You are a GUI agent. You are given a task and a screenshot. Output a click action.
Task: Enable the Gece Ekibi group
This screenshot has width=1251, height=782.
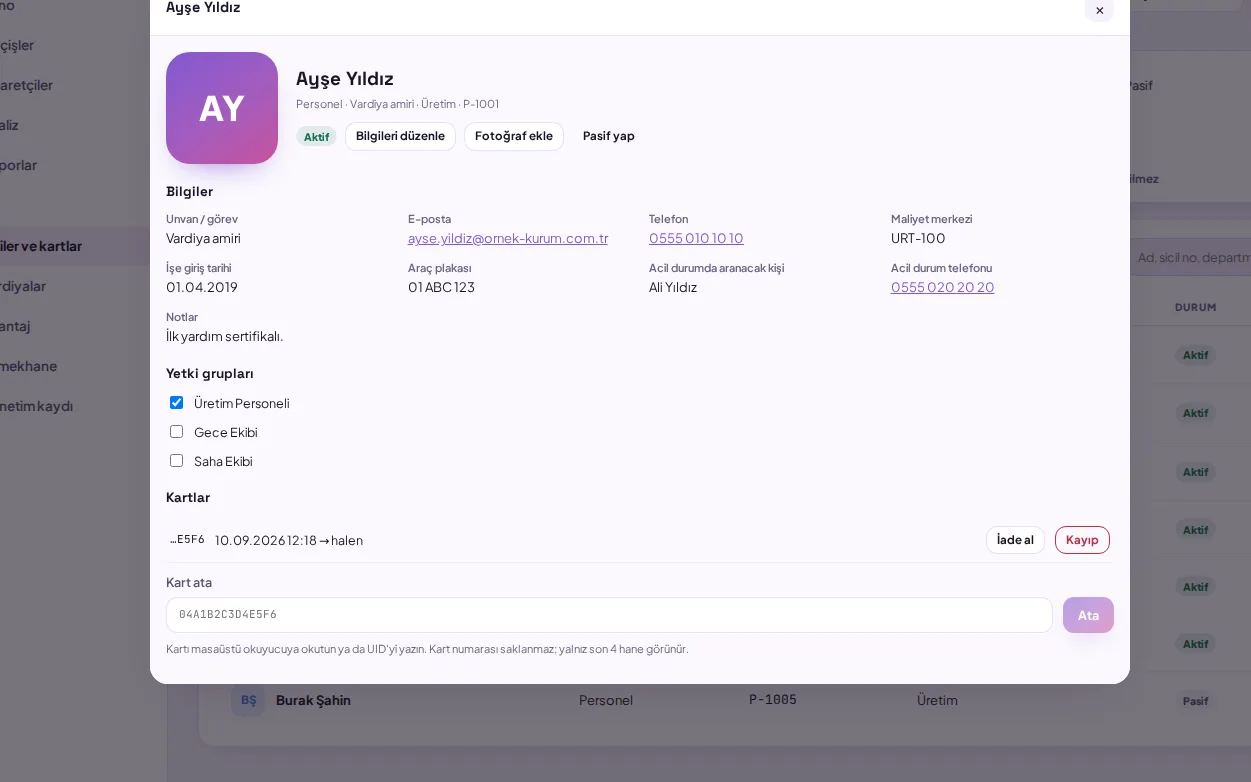click(176, 432)
